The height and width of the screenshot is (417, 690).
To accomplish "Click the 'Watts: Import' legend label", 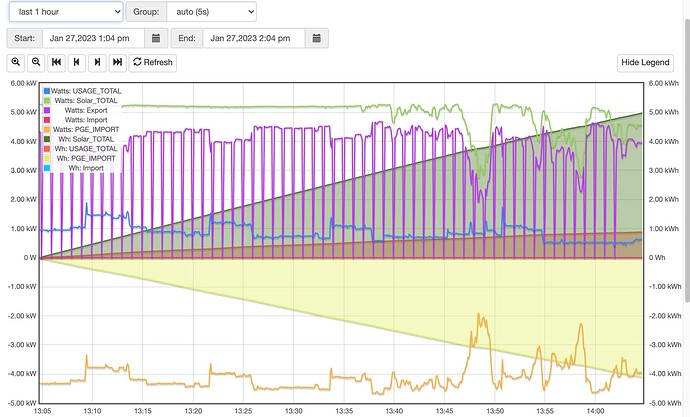I will (x=86, y=120).
